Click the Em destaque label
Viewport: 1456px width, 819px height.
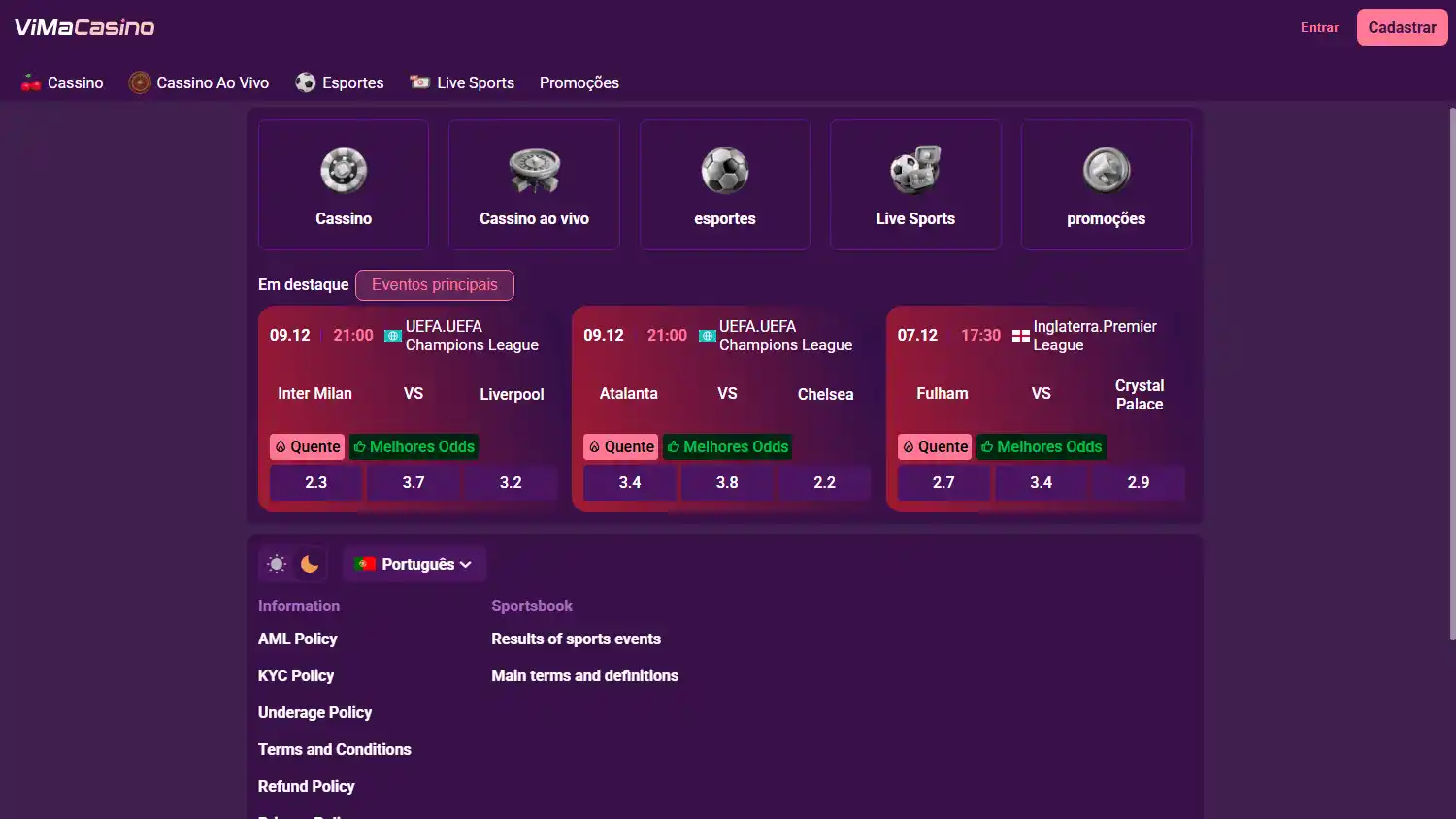(x=303, y=284)
